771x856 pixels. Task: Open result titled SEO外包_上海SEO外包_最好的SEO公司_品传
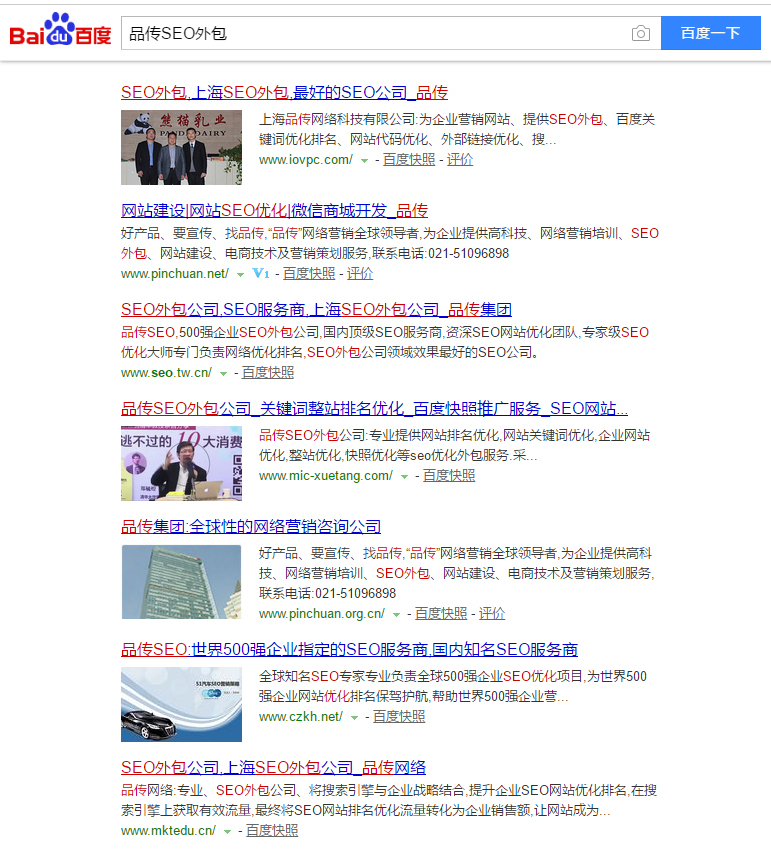point(284,93)
